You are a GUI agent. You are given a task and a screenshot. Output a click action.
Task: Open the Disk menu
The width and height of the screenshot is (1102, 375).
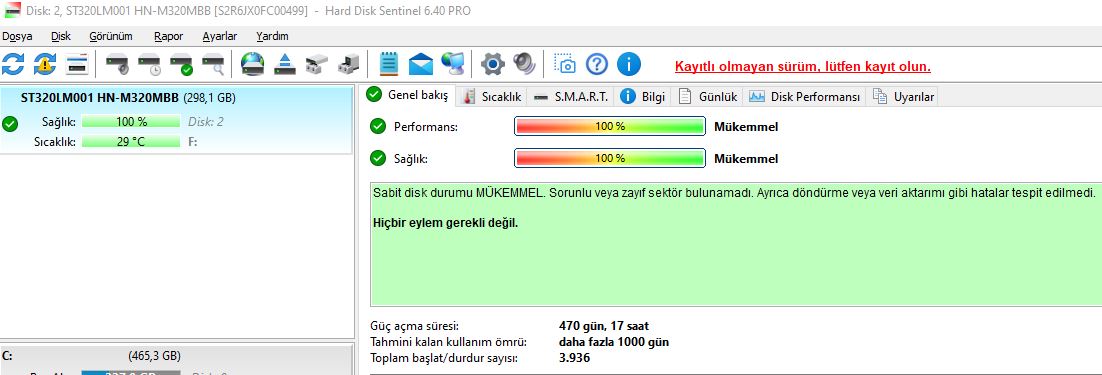(x=61, y=37)
